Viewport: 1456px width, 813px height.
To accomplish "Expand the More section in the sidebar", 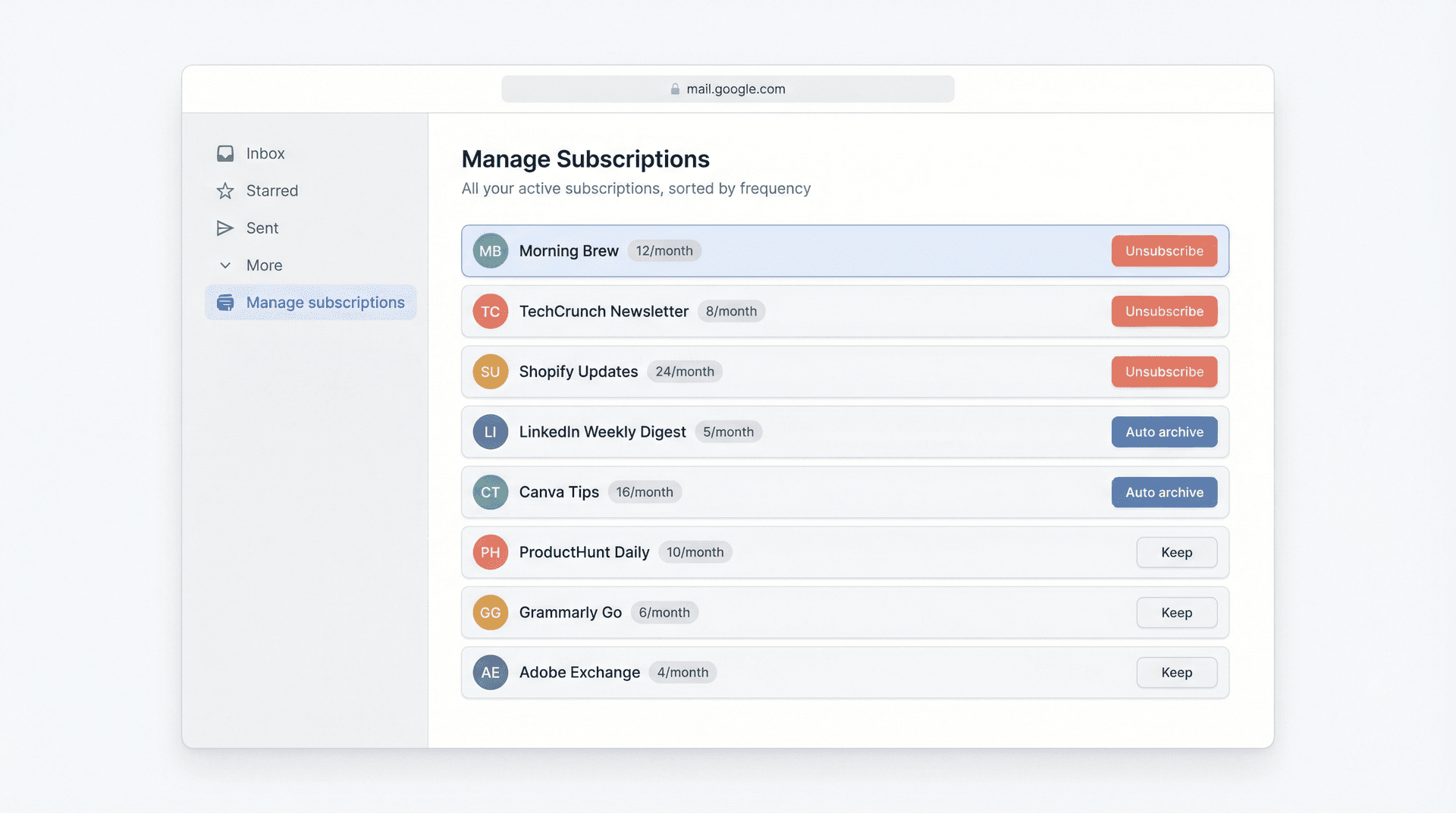I will click(224, 265).
